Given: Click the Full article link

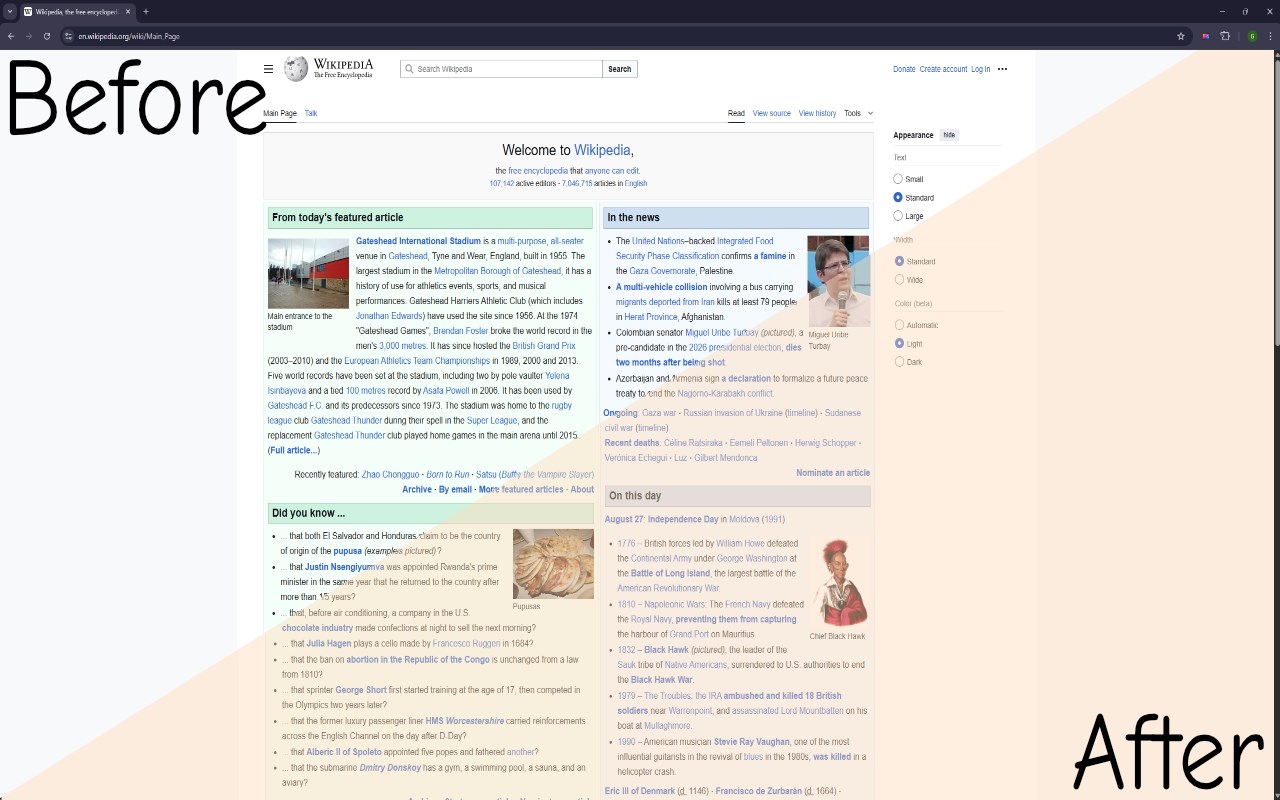Looking at the screenshot, I should click(293, 451).
